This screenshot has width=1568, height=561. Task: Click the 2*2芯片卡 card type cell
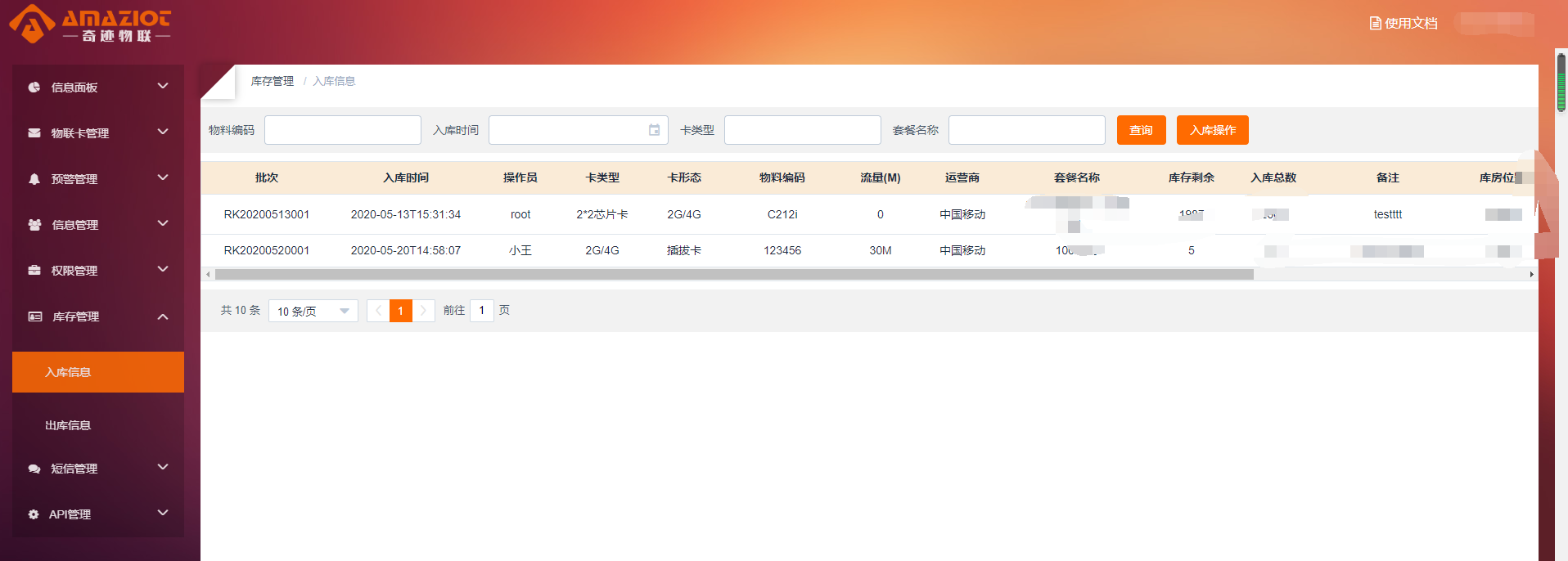pos(602,214)
